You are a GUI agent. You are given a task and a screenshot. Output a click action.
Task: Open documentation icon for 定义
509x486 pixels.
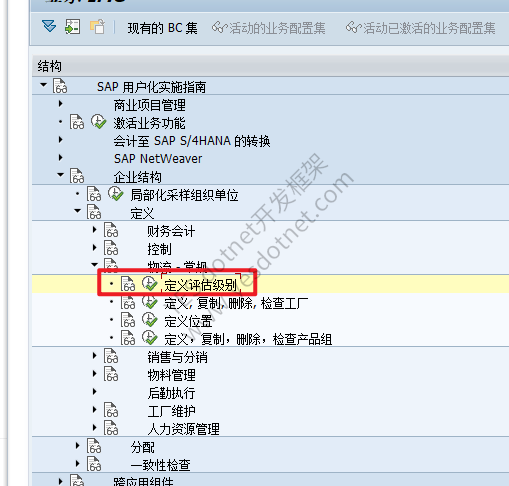point(94,212)
